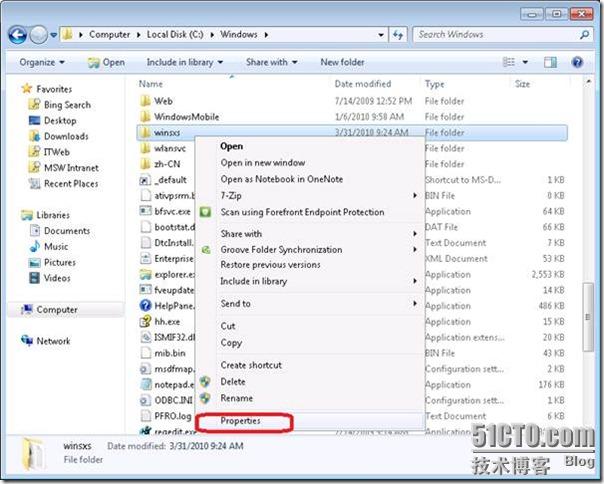
Task: Click the ITWeb favorite icon
Action: pos(34,152)
